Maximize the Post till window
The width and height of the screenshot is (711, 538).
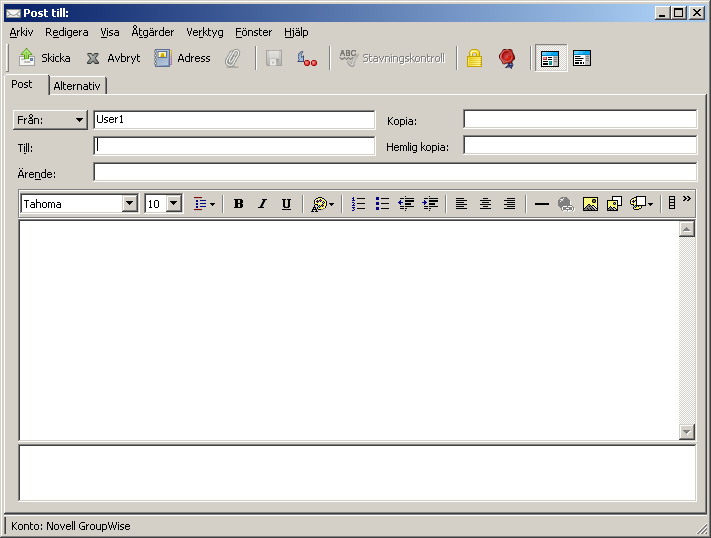click(679, 13)
